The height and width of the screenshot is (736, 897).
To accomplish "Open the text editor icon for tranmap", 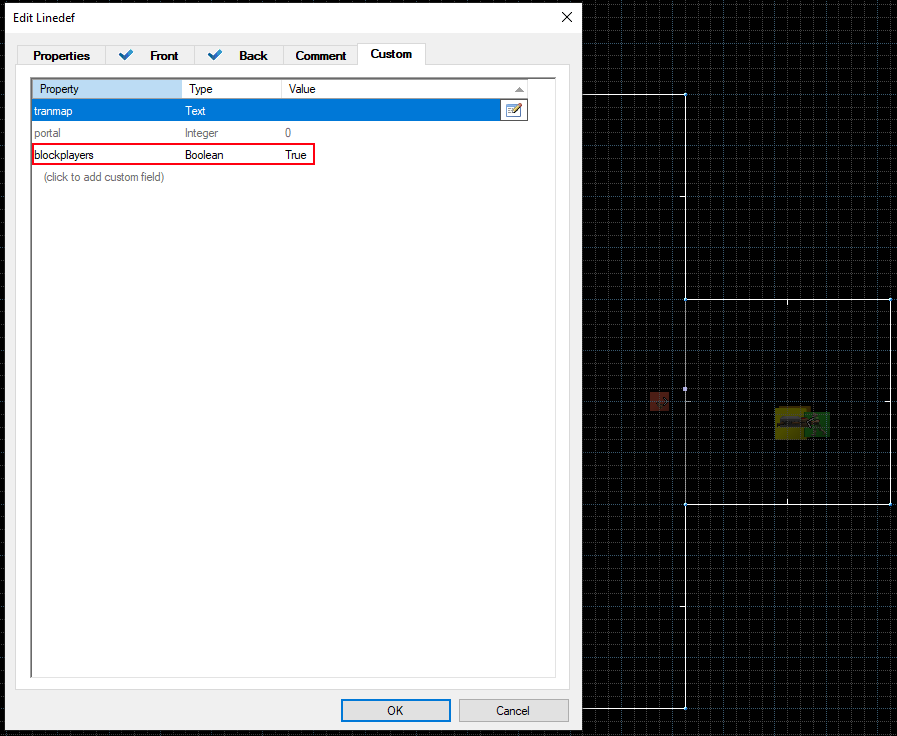I will (x=513, y=110).
